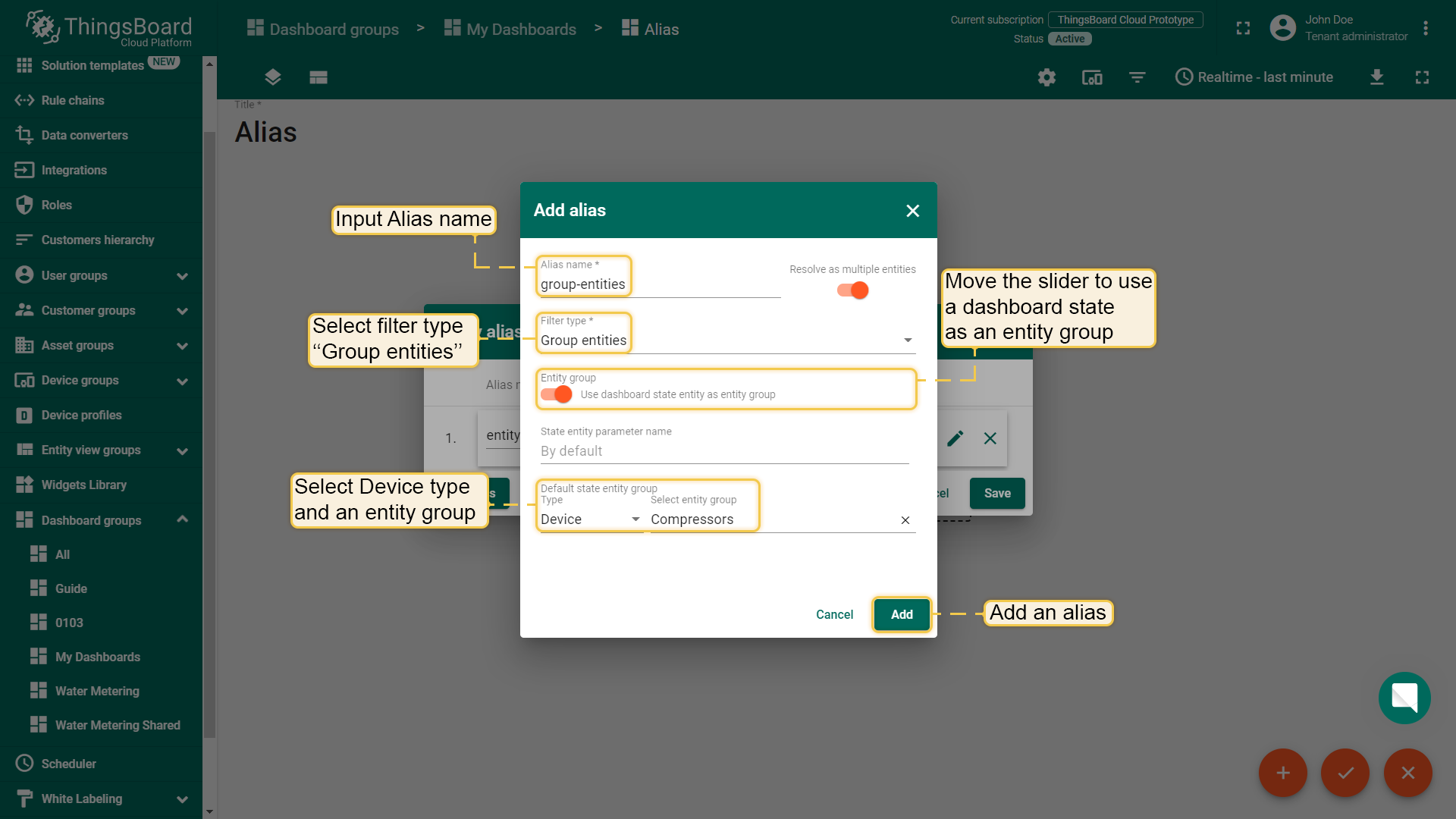Open Rule chains in sidebar

click(72, 100)
